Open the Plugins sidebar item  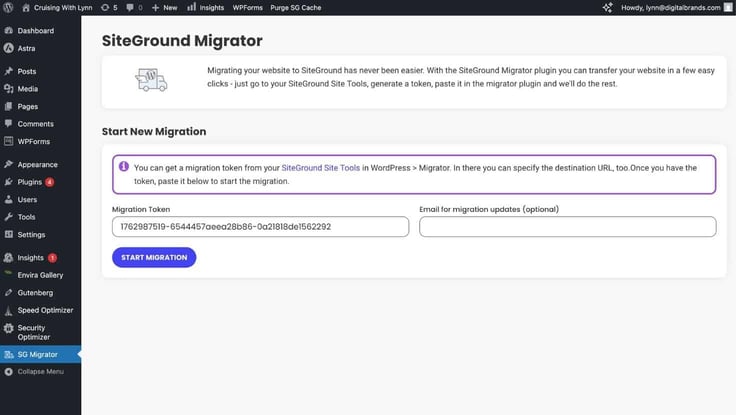pos(30,182)
